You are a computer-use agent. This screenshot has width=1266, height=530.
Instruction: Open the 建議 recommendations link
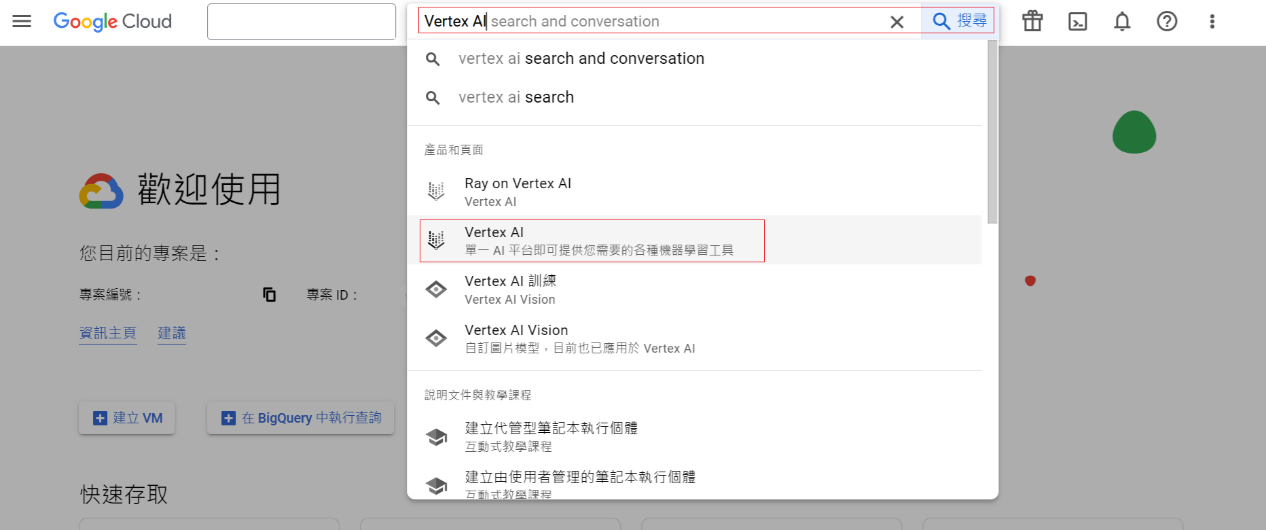[x=172, y=333]
